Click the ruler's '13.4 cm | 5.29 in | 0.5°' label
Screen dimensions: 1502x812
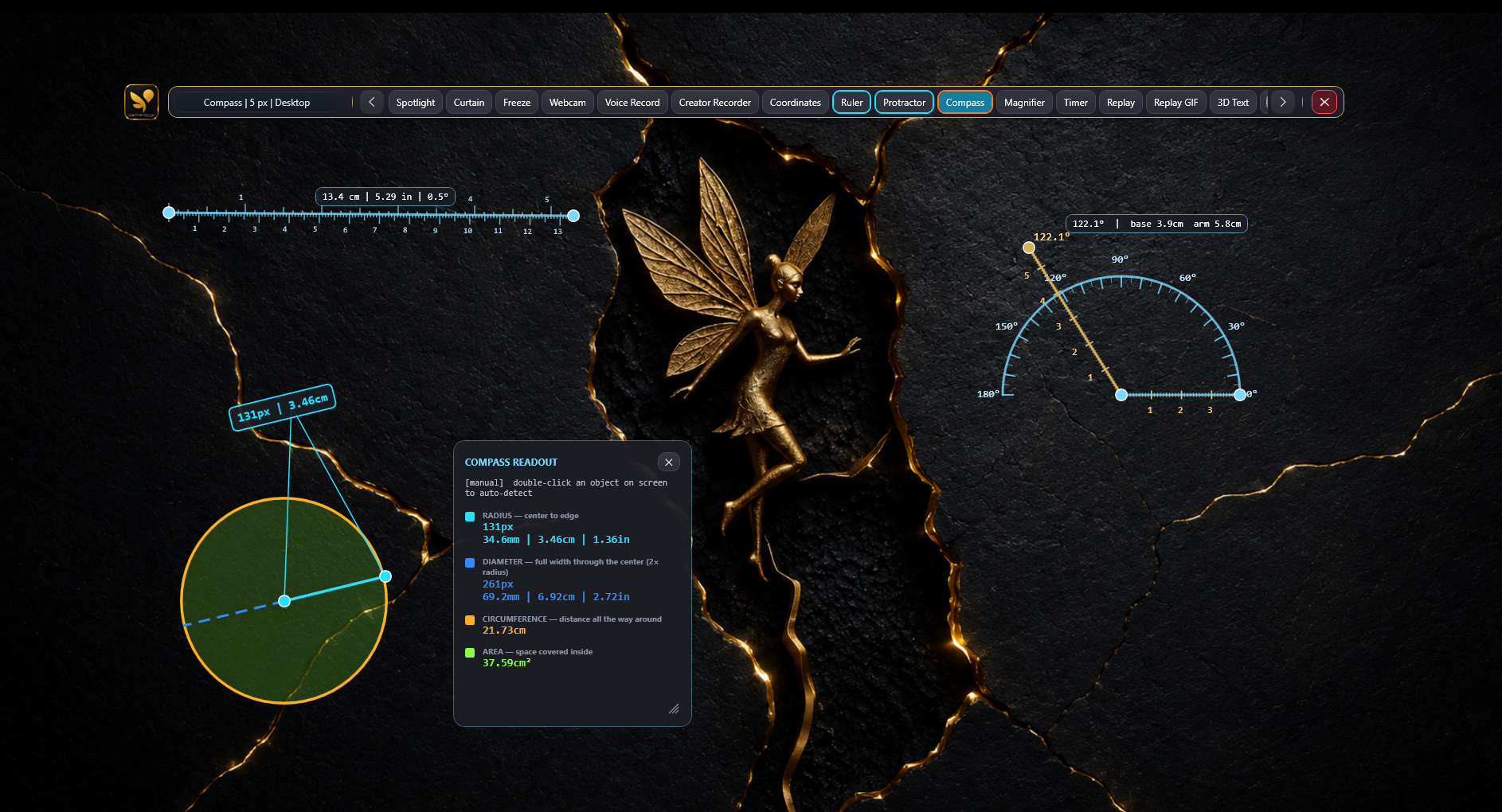[x=385, y=197]
